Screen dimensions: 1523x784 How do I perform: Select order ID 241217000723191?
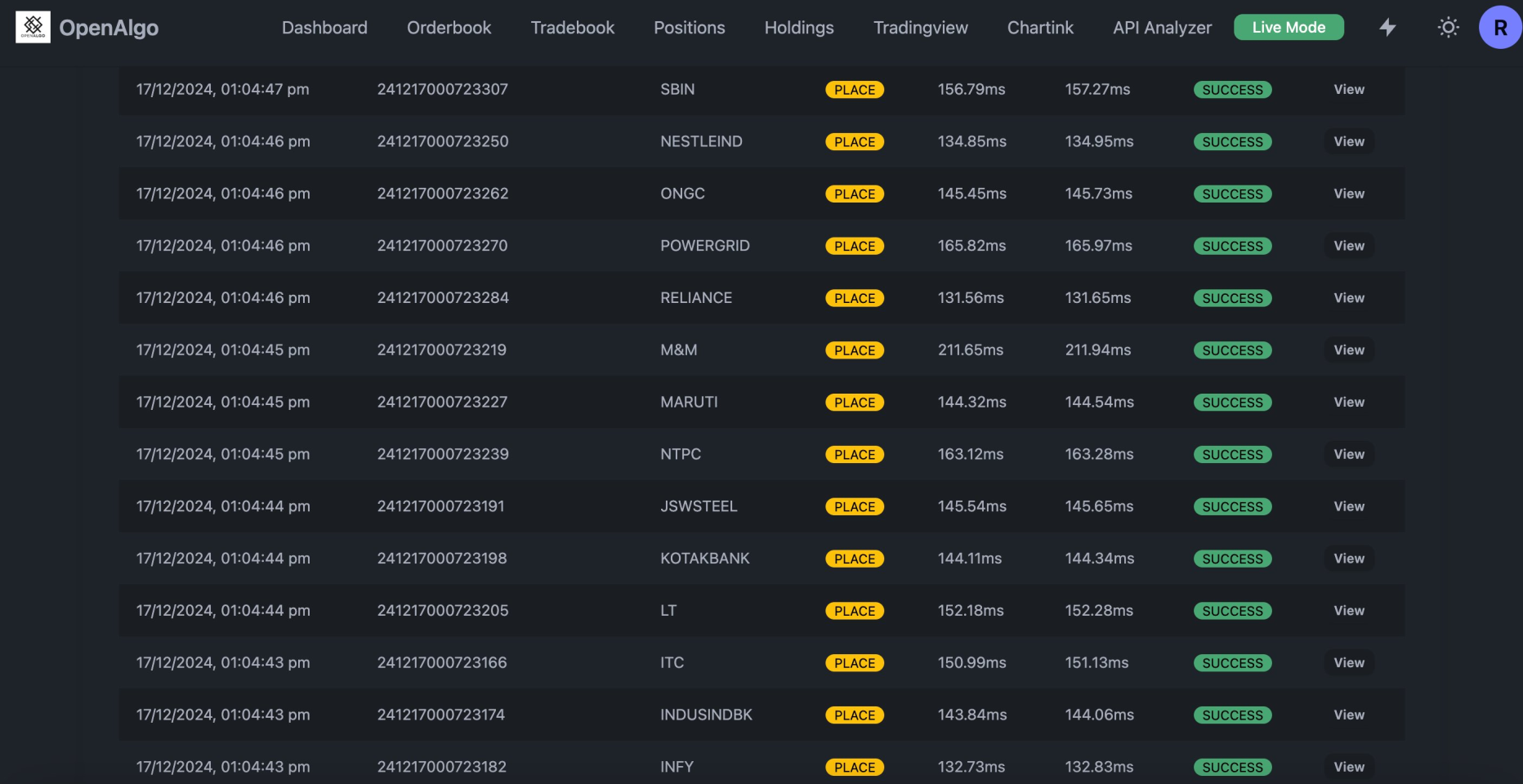click(440, 506)
